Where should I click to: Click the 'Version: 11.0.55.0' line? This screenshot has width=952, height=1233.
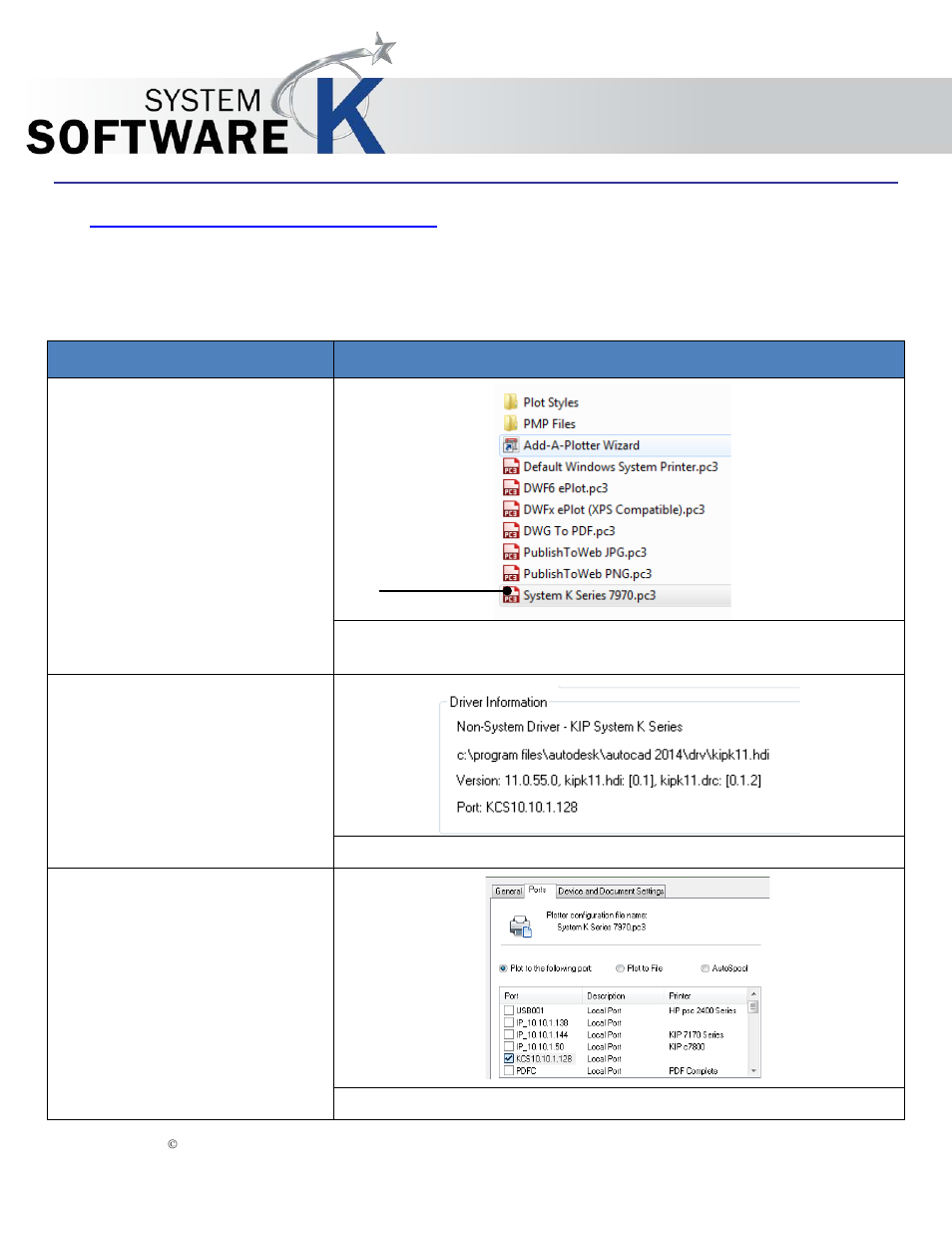tap(609, 781)
